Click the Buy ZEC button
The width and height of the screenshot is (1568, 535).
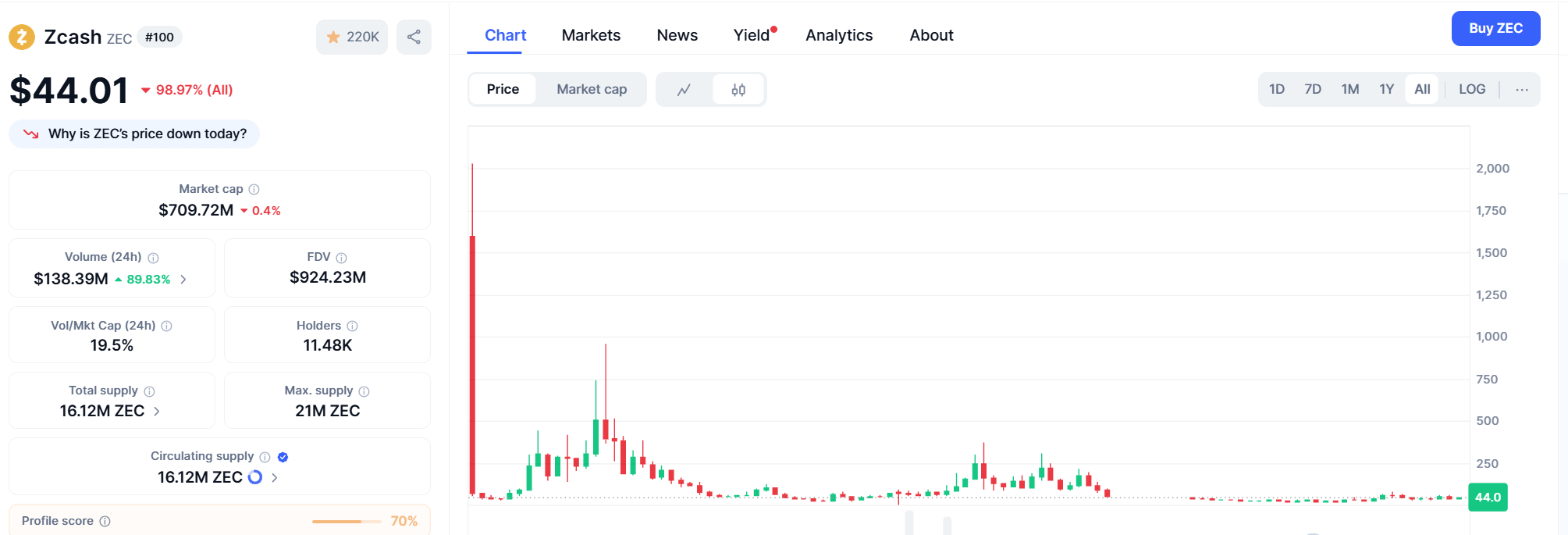(1495, 28)
